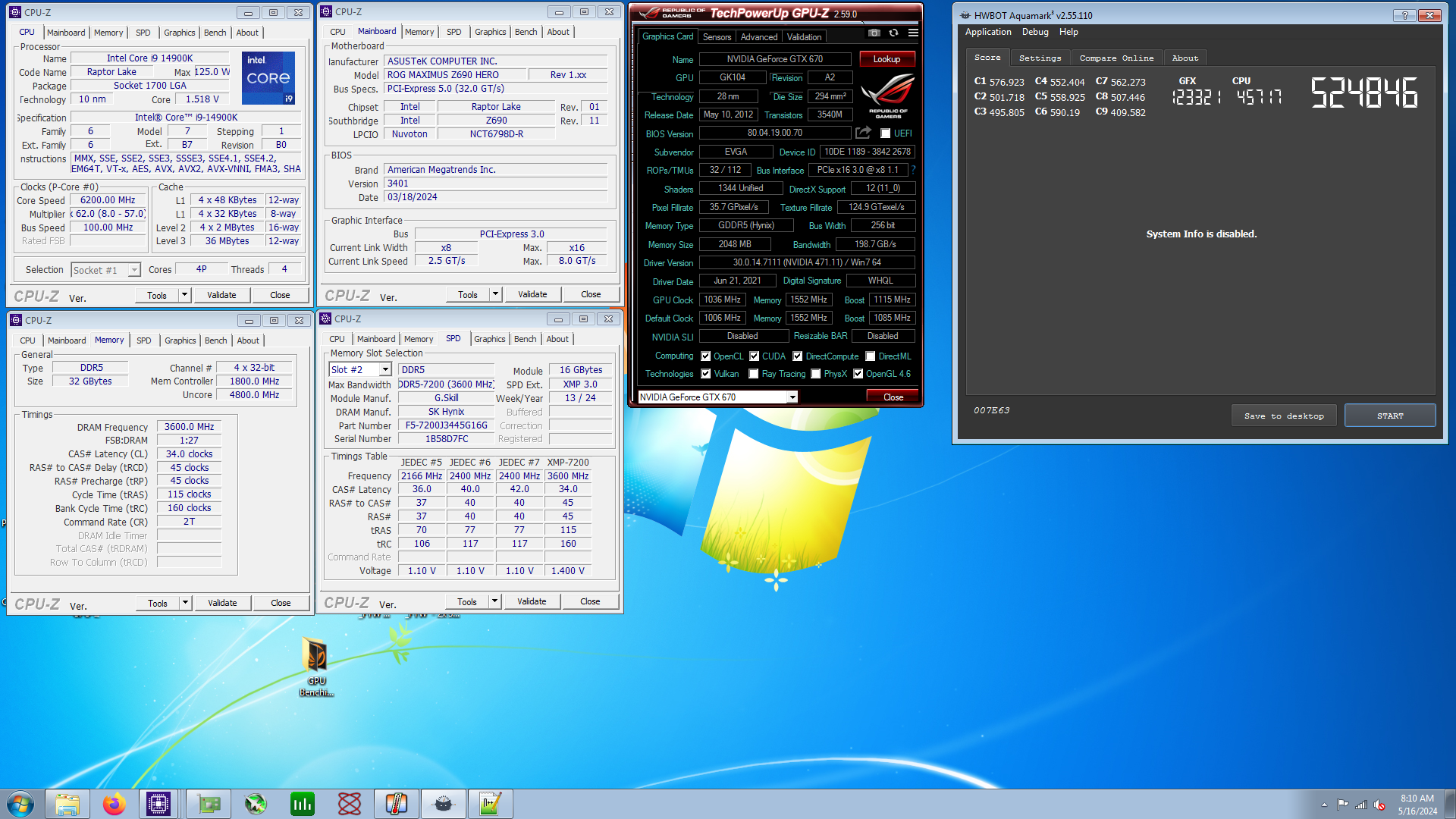1456x819 pixels.
Task: Switch to the Advanced tab in GPU-Z
Action: [x=759, y=37]
